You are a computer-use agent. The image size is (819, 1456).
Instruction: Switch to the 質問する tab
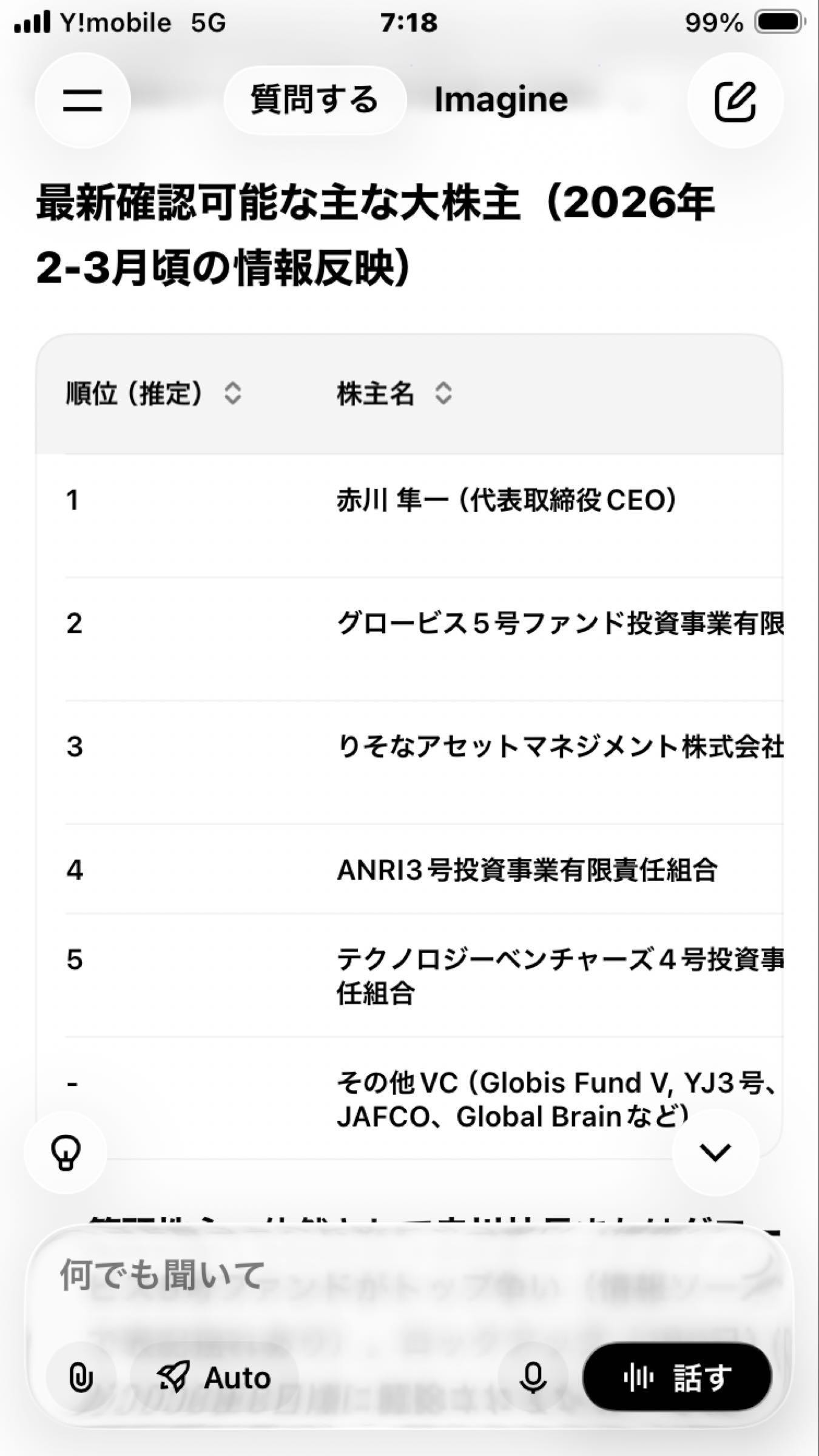click(x=314, y=100)
